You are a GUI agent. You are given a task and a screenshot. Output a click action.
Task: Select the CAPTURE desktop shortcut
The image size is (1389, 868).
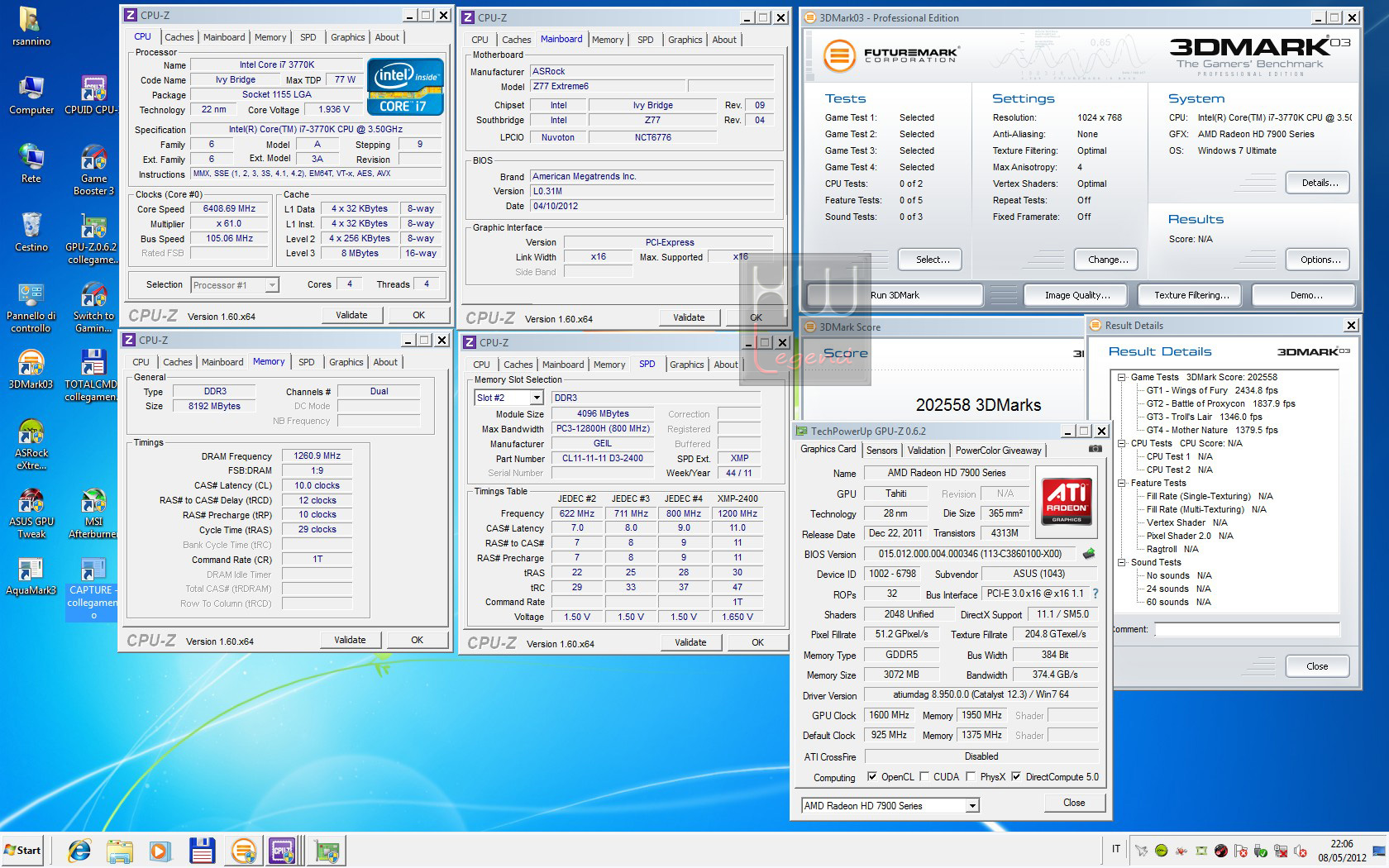[92, 589]
